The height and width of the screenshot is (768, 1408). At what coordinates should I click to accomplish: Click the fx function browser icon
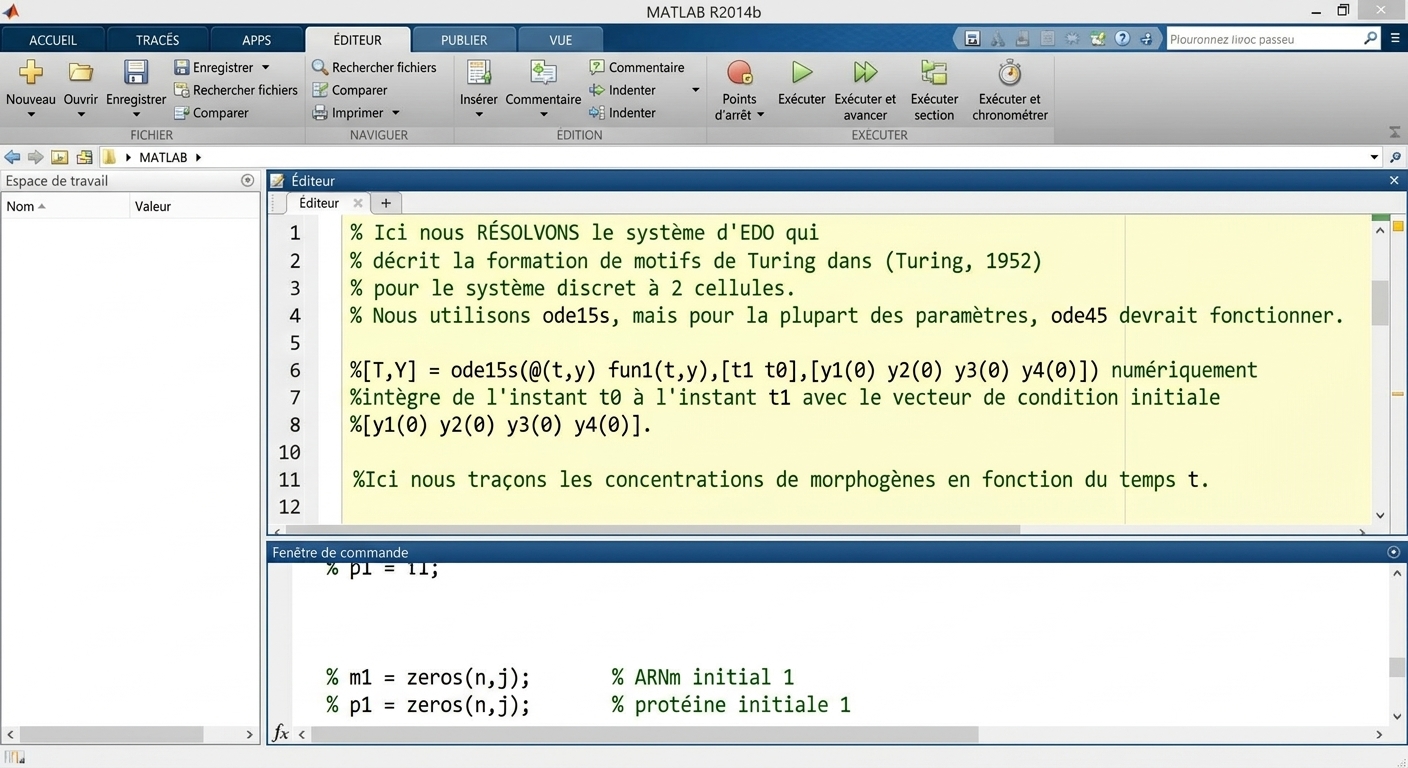(281, 733)
